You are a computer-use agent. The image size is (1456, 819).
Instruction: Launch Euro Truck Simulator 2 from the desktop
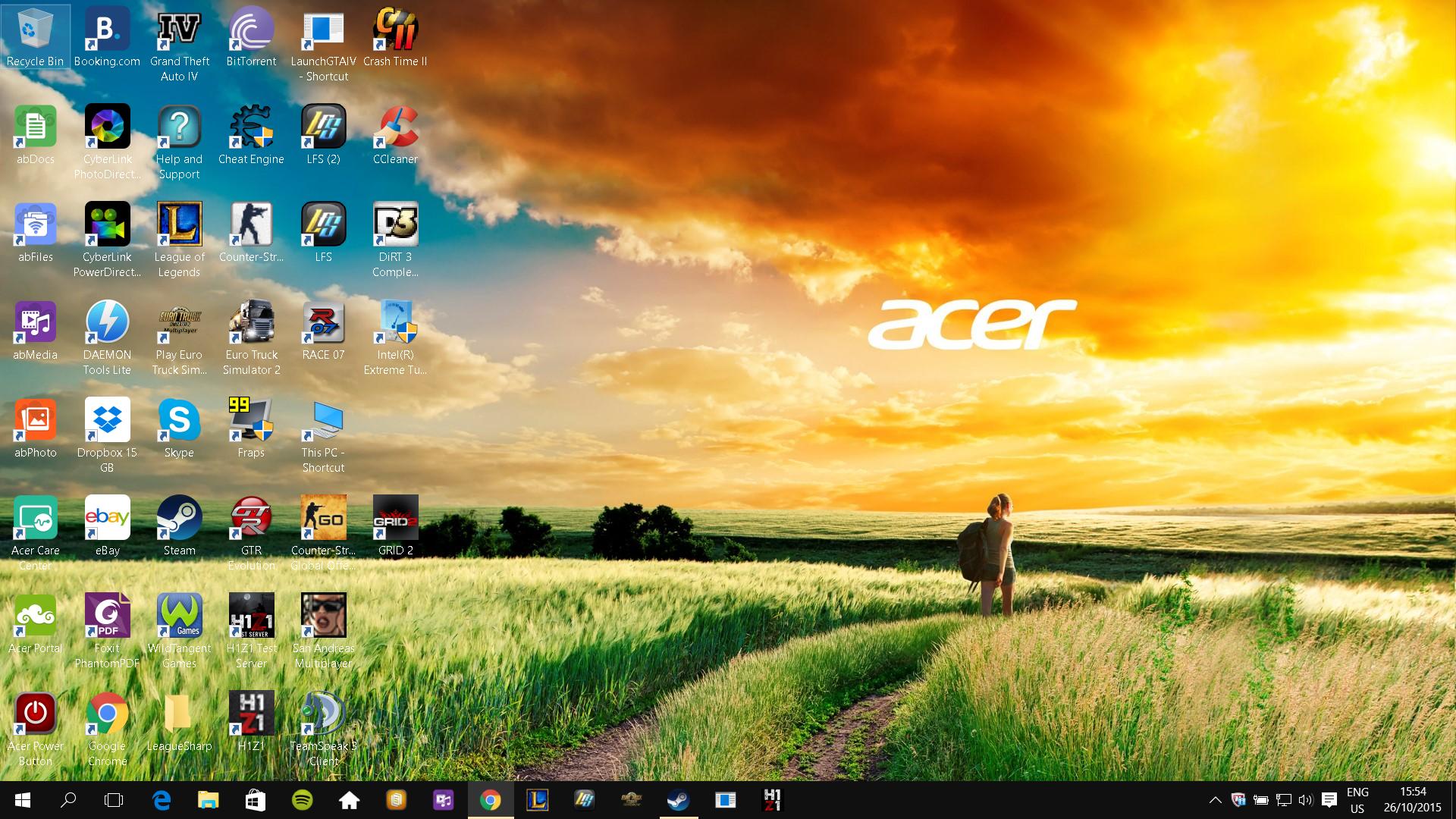[251, 338]
